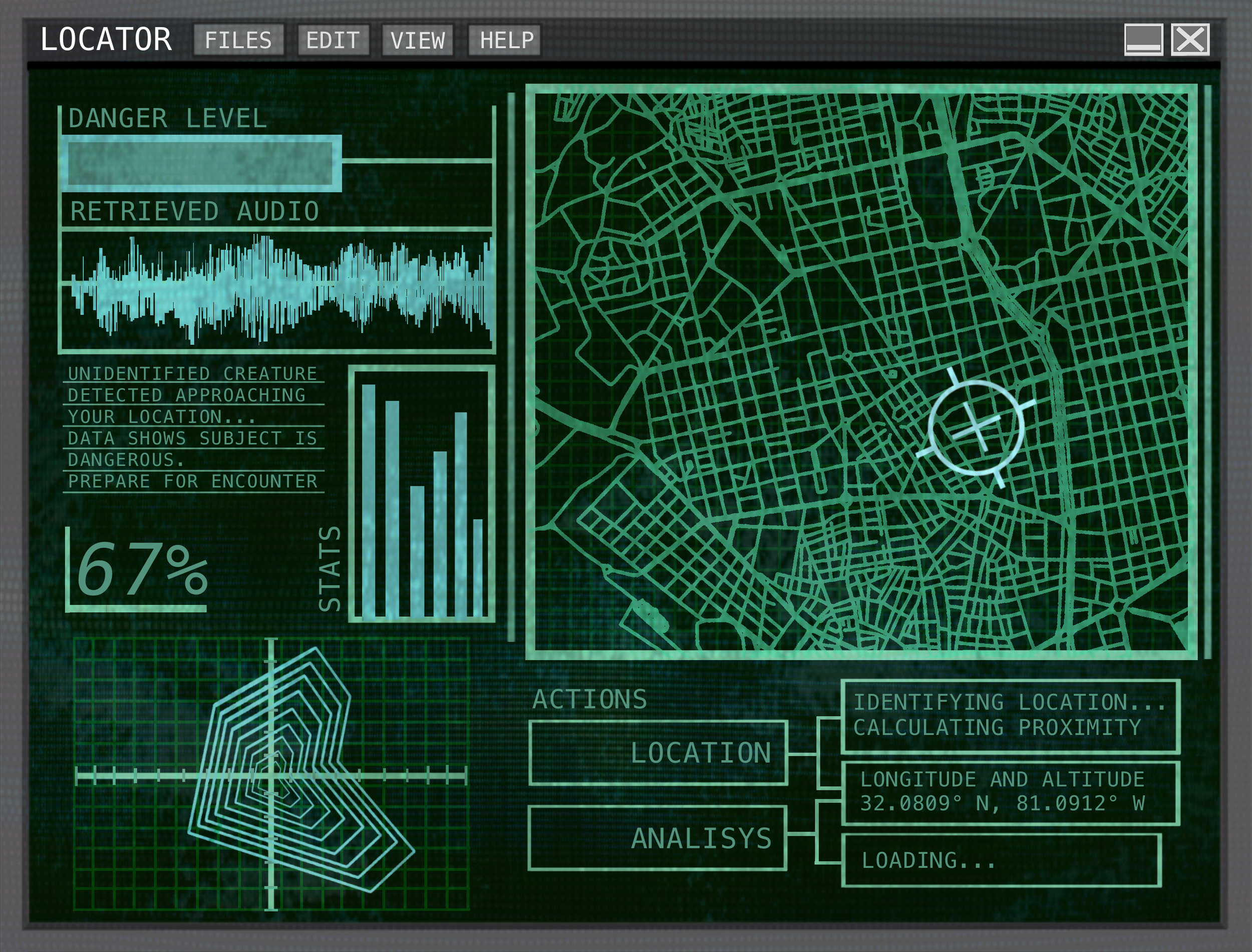Open the HELP menu
This screenshot has height=952, width=1252.
(504, 40)
